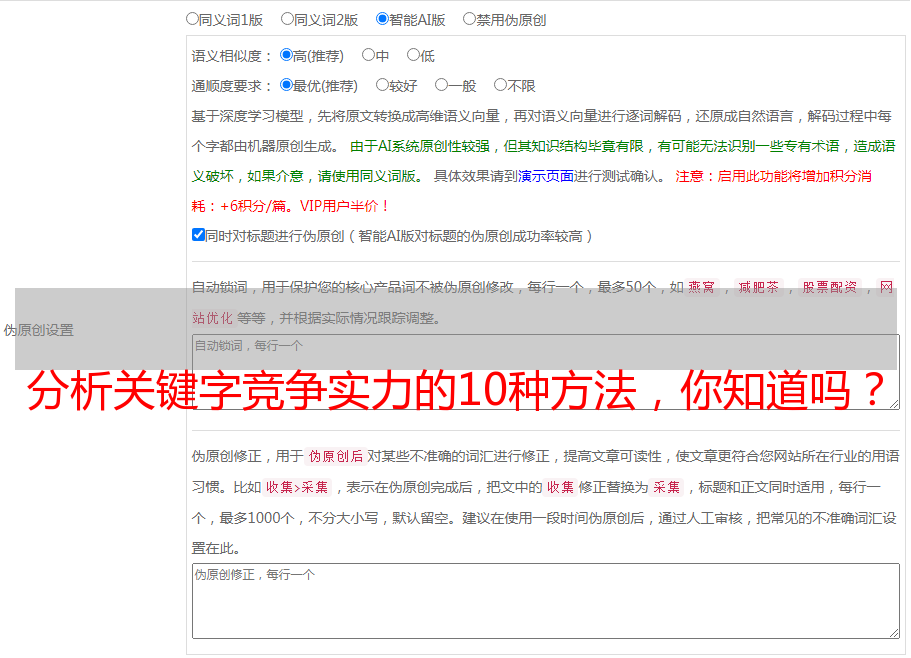911x658 pixels.
Task: Select 禁用伪原创 radio option
Action: coord(469,19)
